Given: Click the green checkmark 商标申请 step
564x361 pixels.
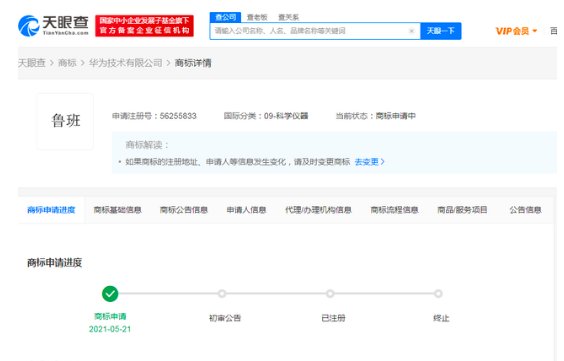Looking at the screenshot, I should pos(110,294).
